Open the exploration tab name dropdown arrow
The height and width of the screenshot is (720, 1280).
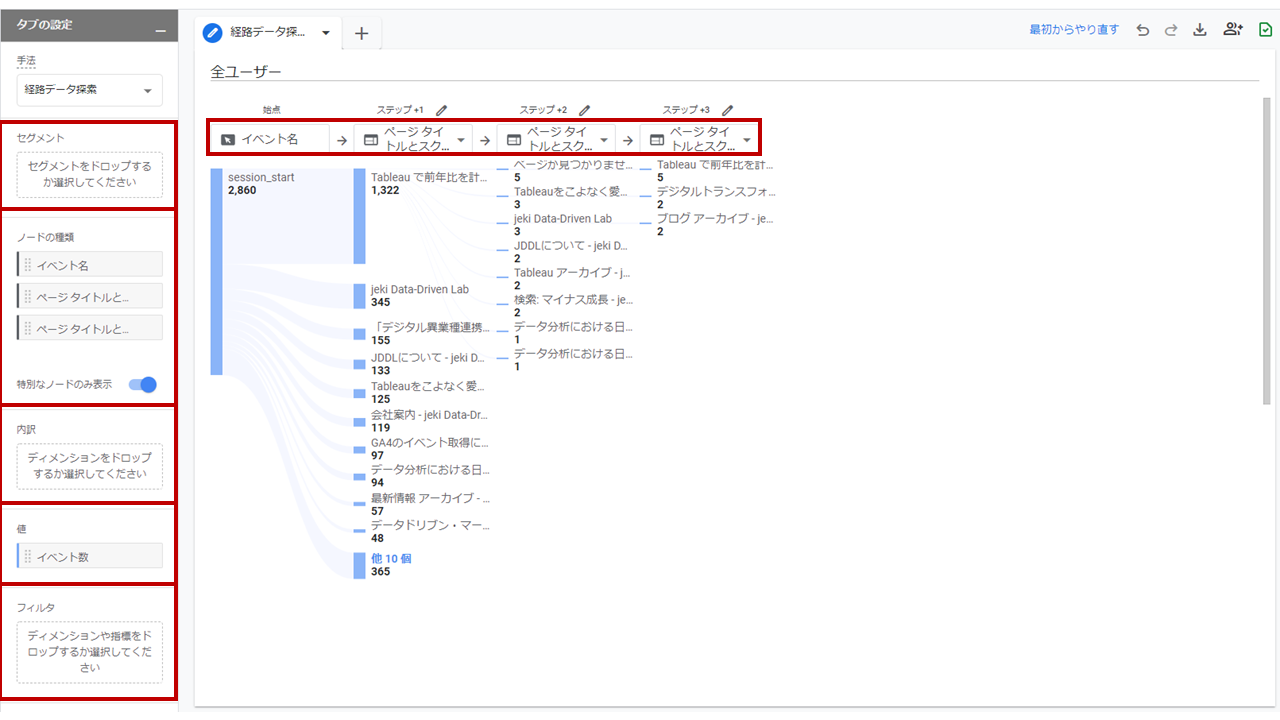click(325, 32)
